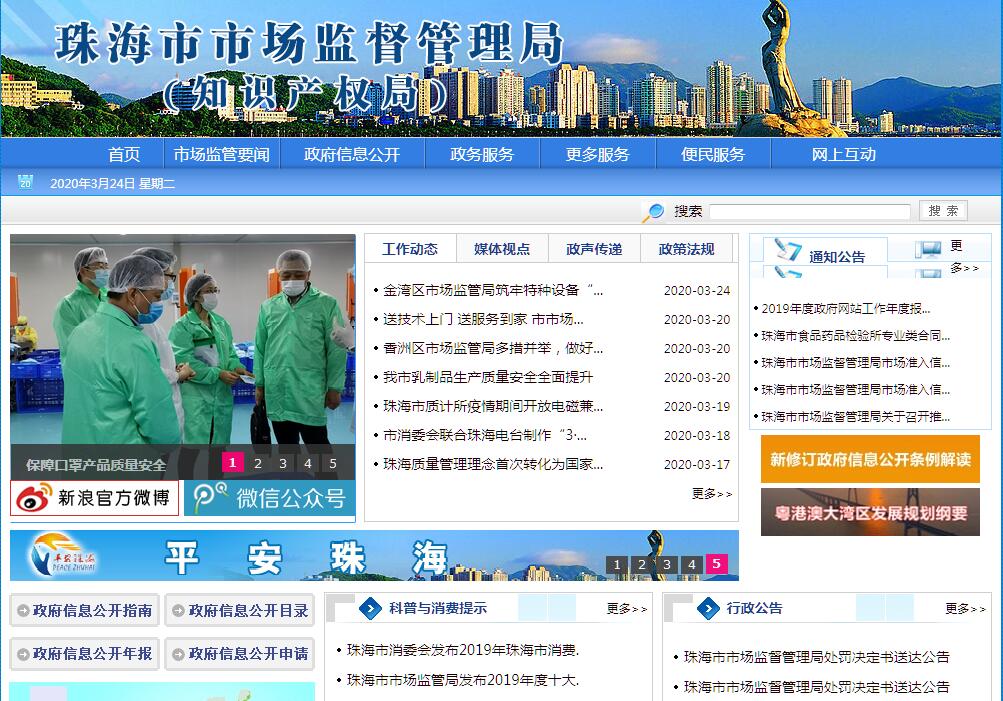The width and height of the screenshot is (1003, 701).
Task: Expand 更多>> in 行政公告 section
Action: click(x=965, y=608)
